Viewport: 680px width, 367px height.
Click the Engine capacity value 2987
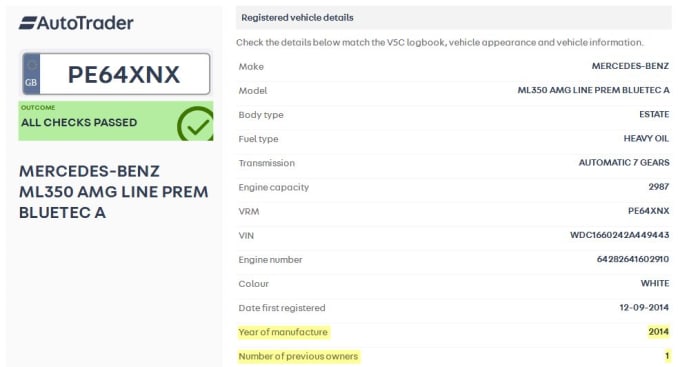pyautogui.click(x=659, y=187)
